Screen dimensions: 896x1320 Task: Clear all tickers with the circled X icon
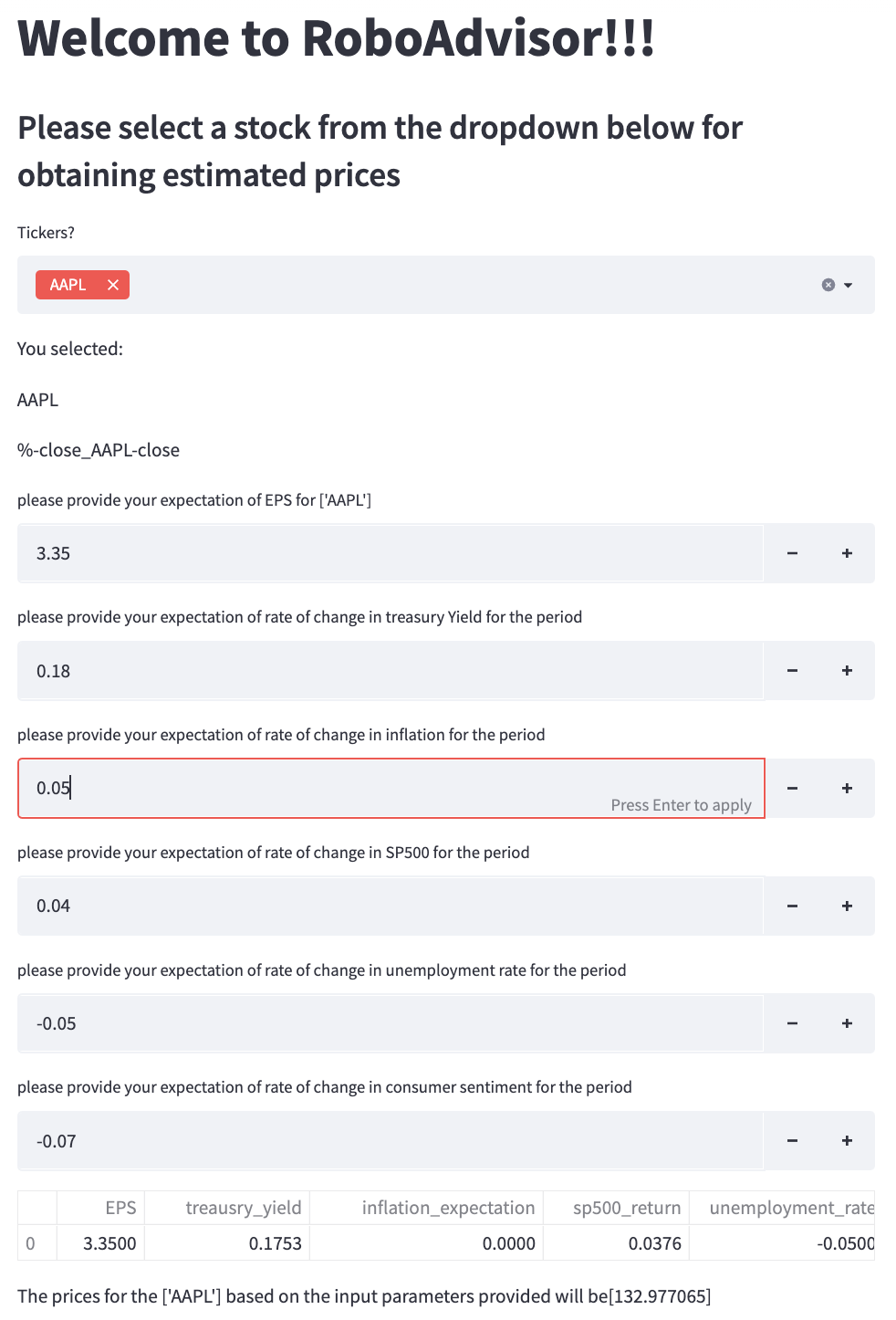point(827,285)
